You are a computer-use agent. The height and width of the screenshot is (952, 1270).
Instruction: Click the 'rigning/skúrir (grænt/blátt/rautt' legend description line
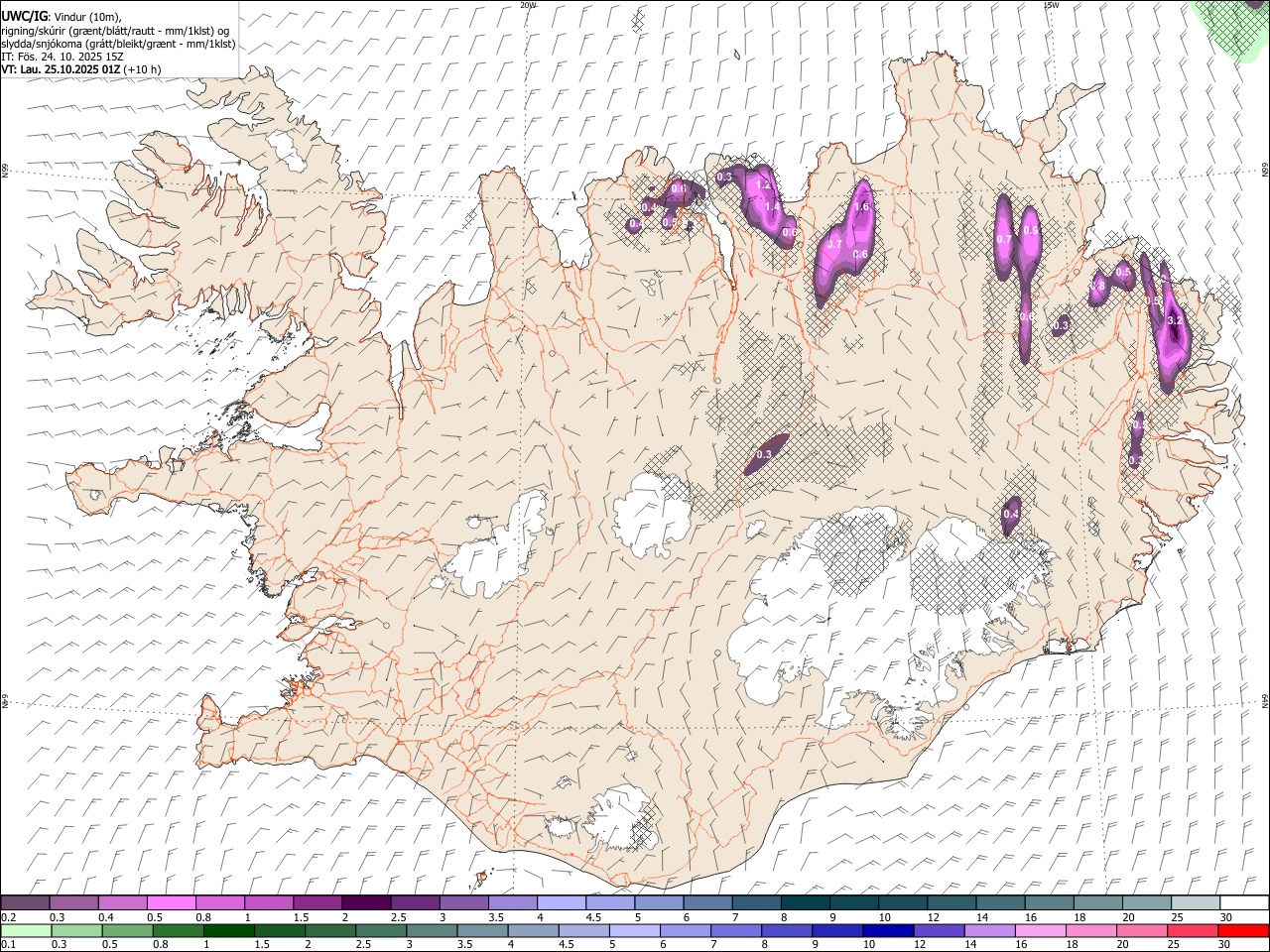(x=115, y=31)
